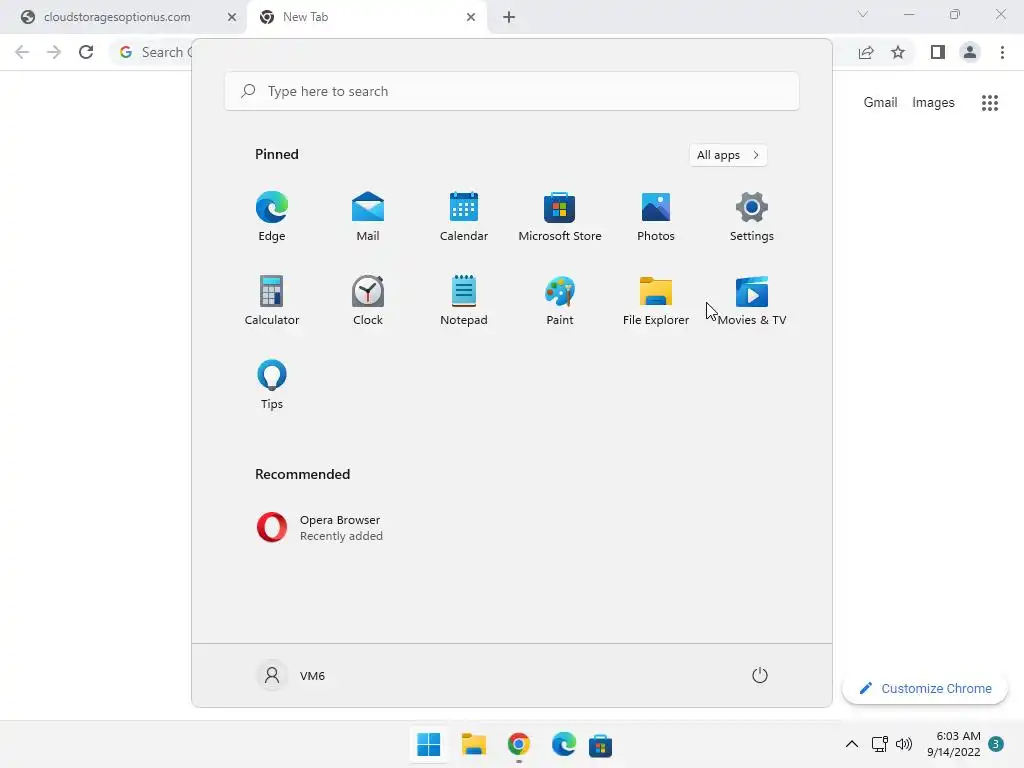Screen dimensions: 1024x768
Task: Show hidden system tray icons
Action: 852,744
